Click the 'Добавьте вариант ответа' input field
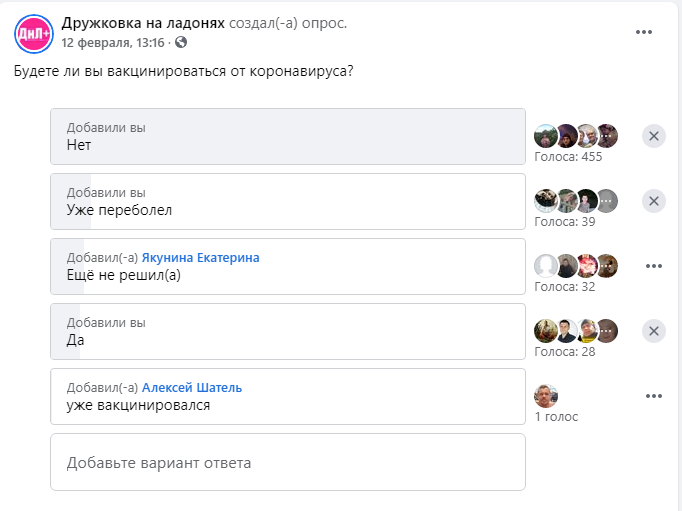 tap(288, 462)
